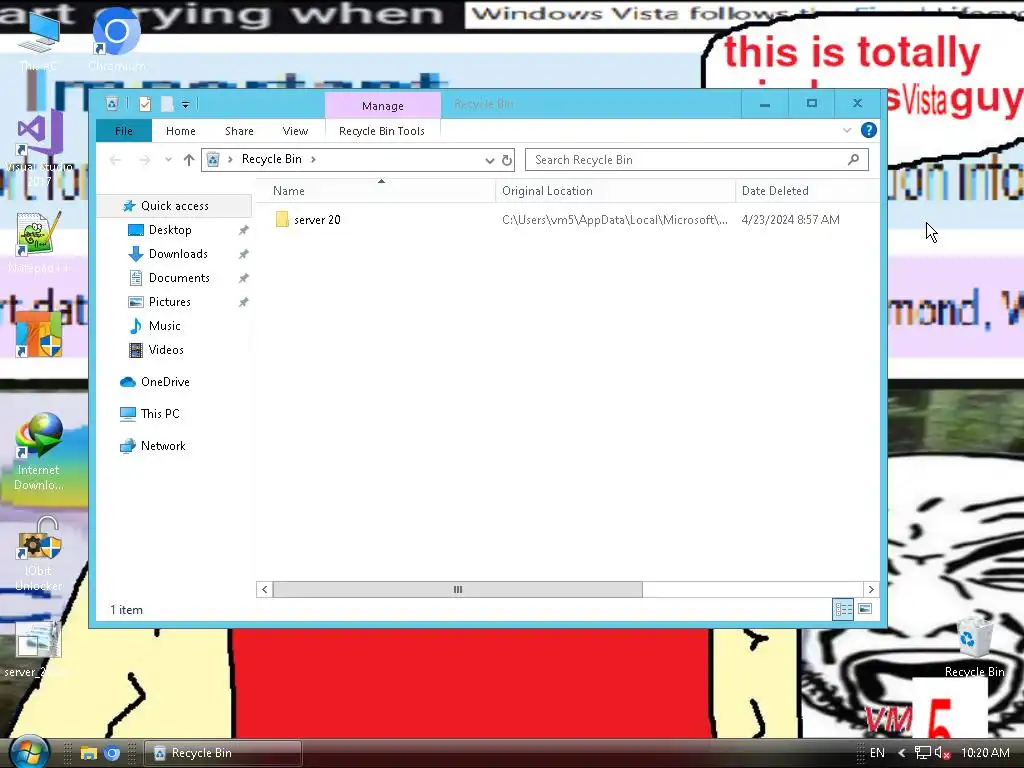Click the EN language indicator
The height and width of the screenshot is (768, 1024).
tap(877, 753)
